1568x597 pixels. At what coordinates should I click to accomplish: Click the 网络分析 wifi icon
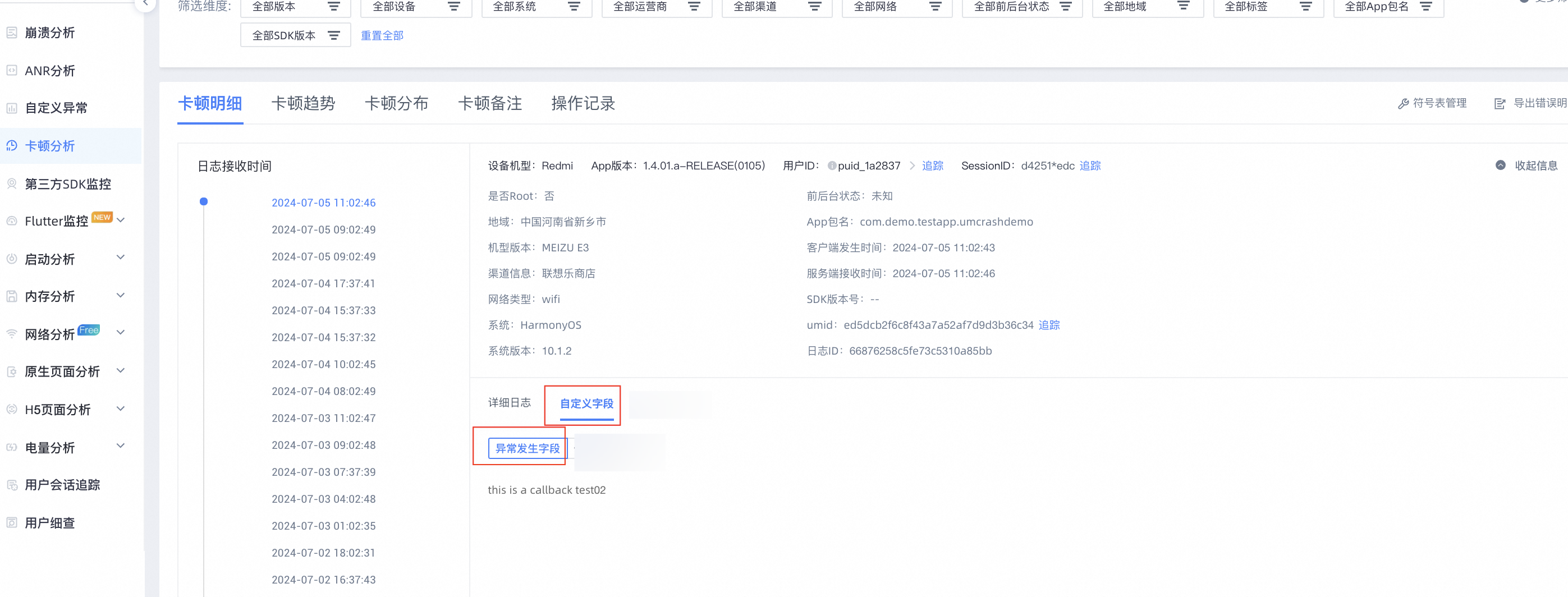tap(12, 334)
